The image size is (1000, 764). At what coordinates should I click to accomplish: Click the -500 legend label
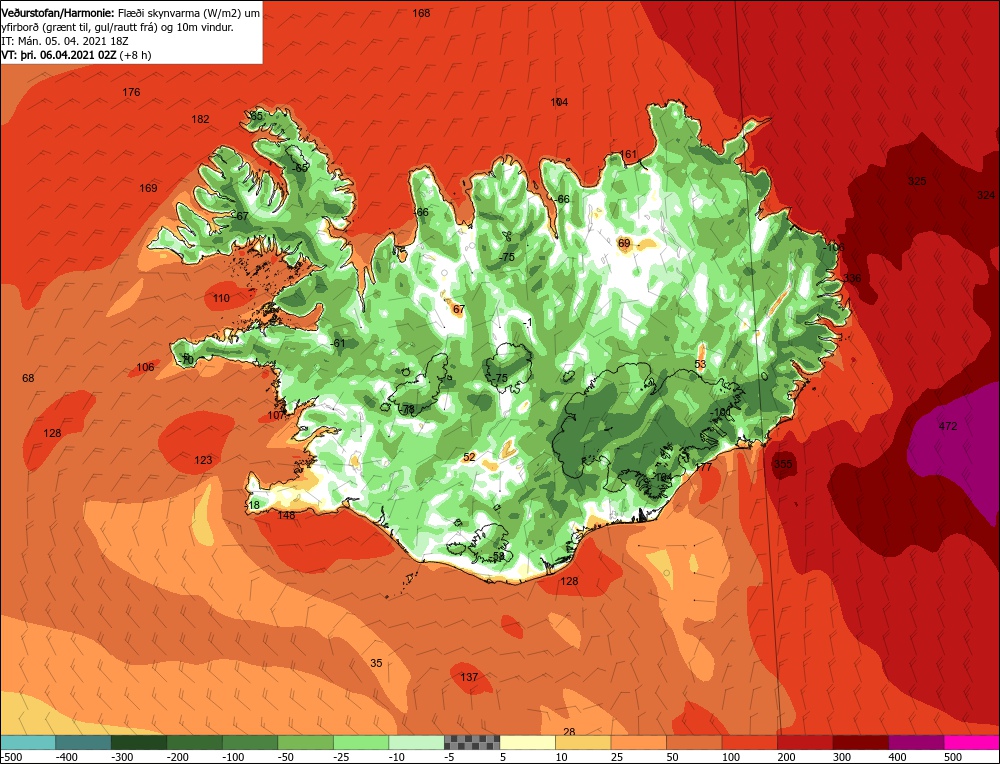coord(11,757)
